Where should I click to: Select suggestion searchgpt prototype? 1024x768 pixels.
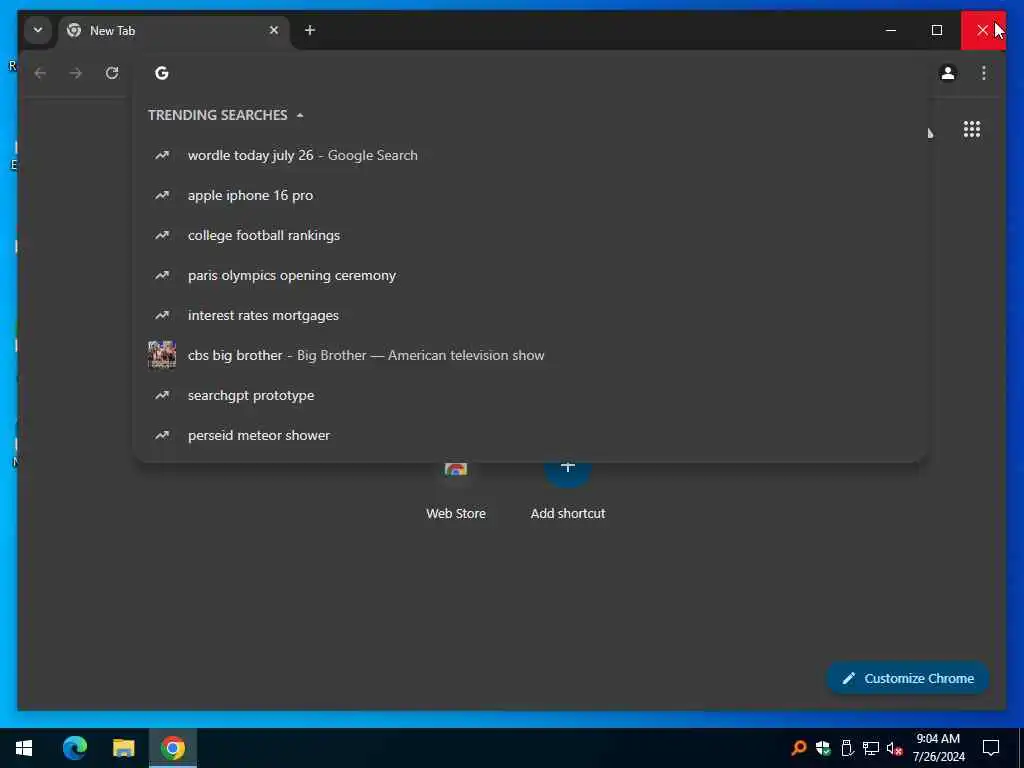[530, 395]
